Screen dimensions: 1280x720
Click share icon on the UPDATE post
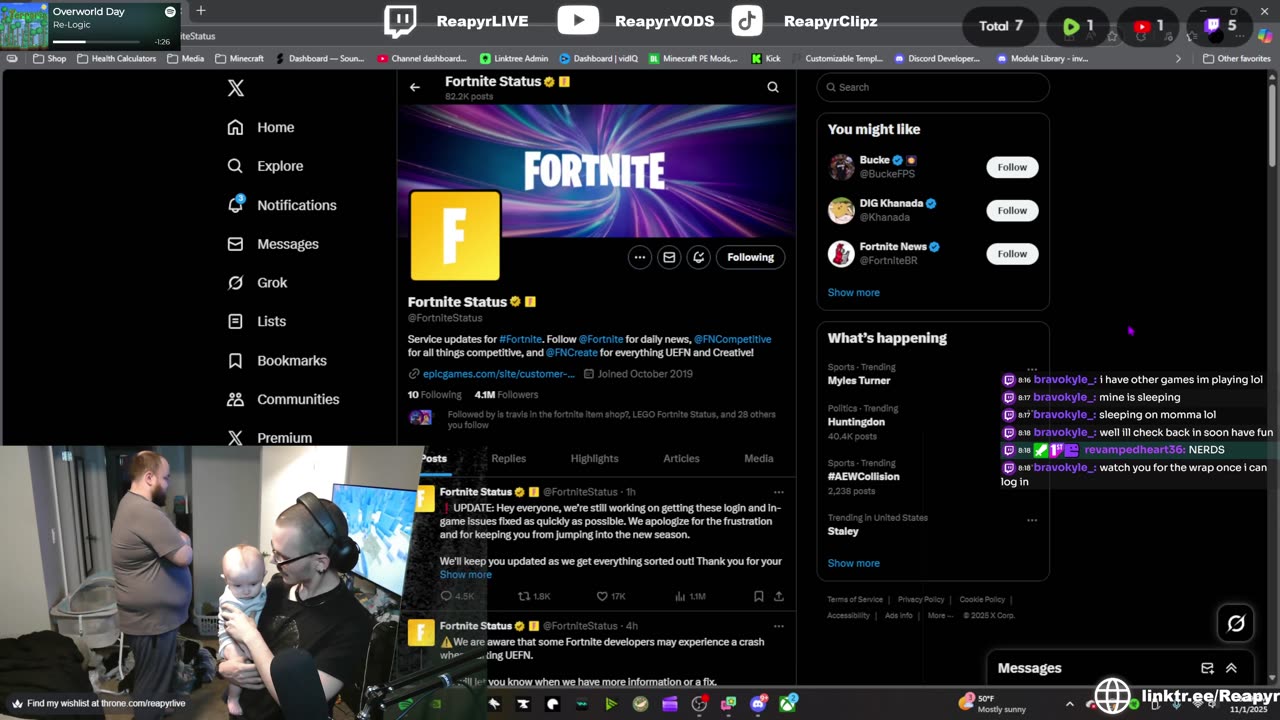[x=779, y=596]
